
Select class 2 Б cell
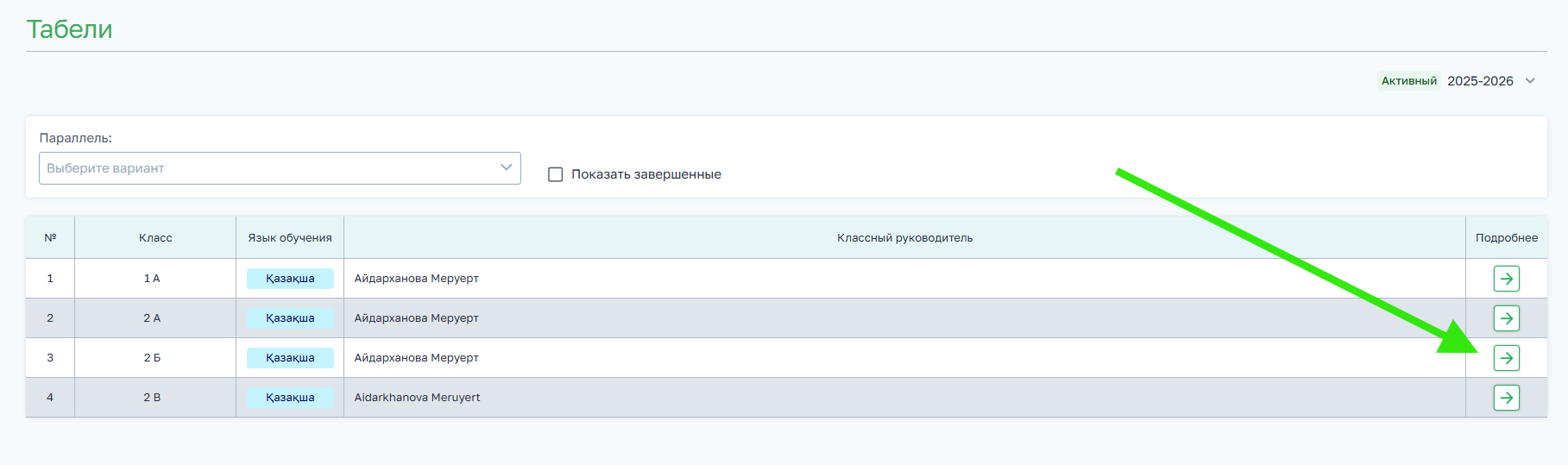coord(152,358)
